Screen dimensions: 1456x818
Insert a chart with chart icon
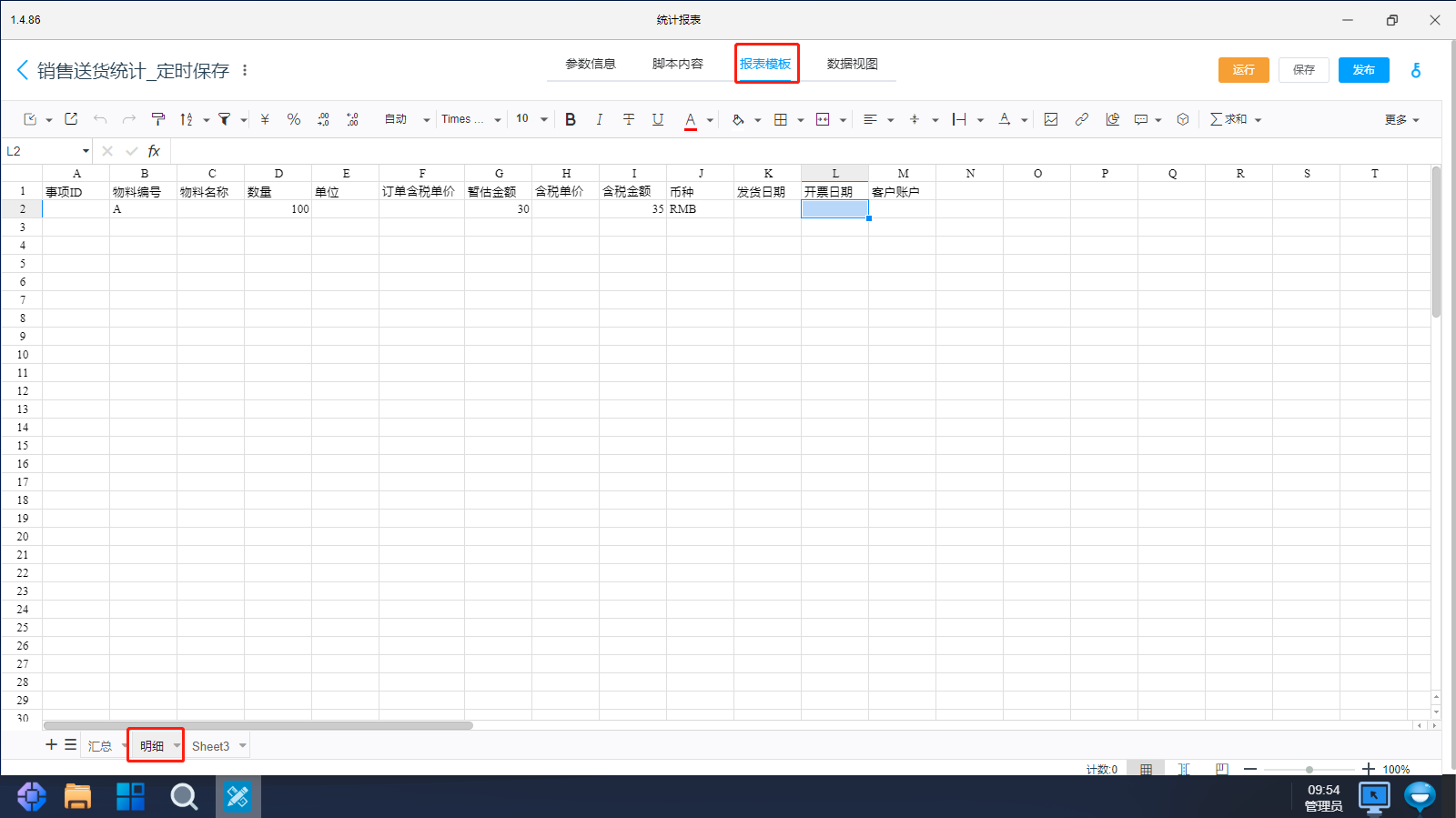coord(1112,119)
